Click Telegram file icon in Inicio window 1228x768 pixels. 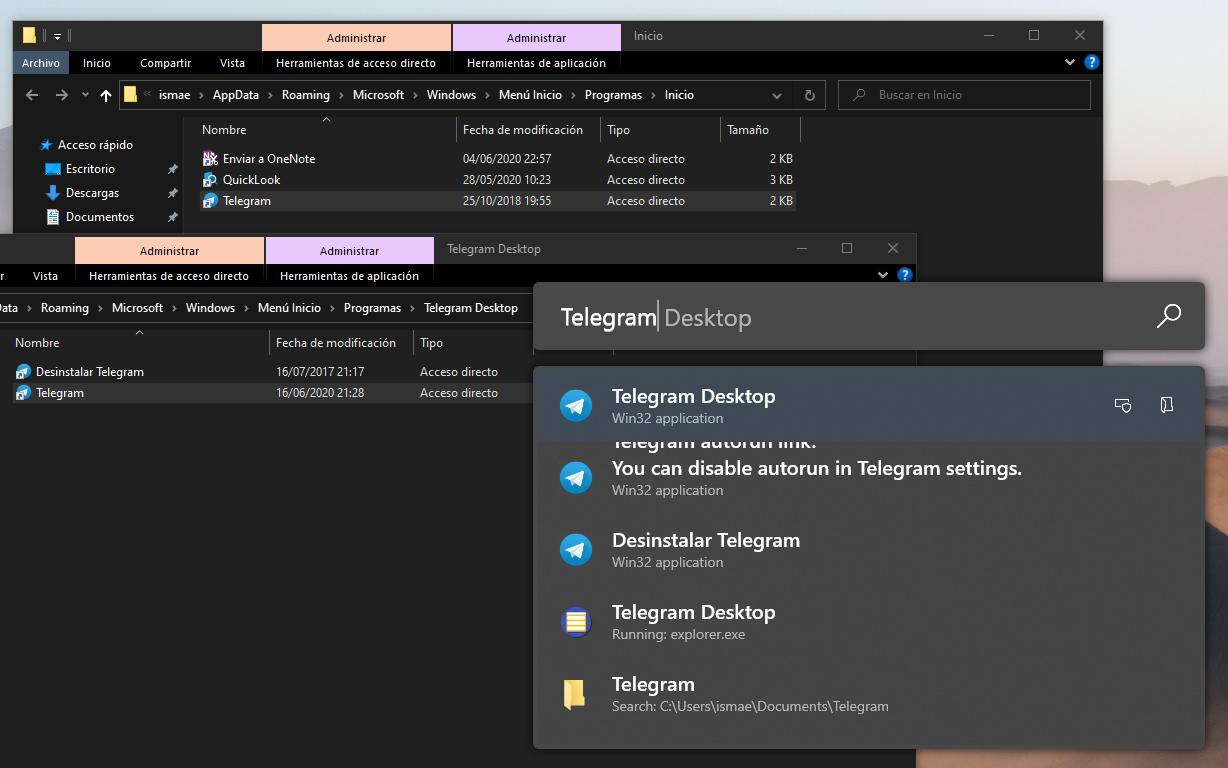pos(210,201)
